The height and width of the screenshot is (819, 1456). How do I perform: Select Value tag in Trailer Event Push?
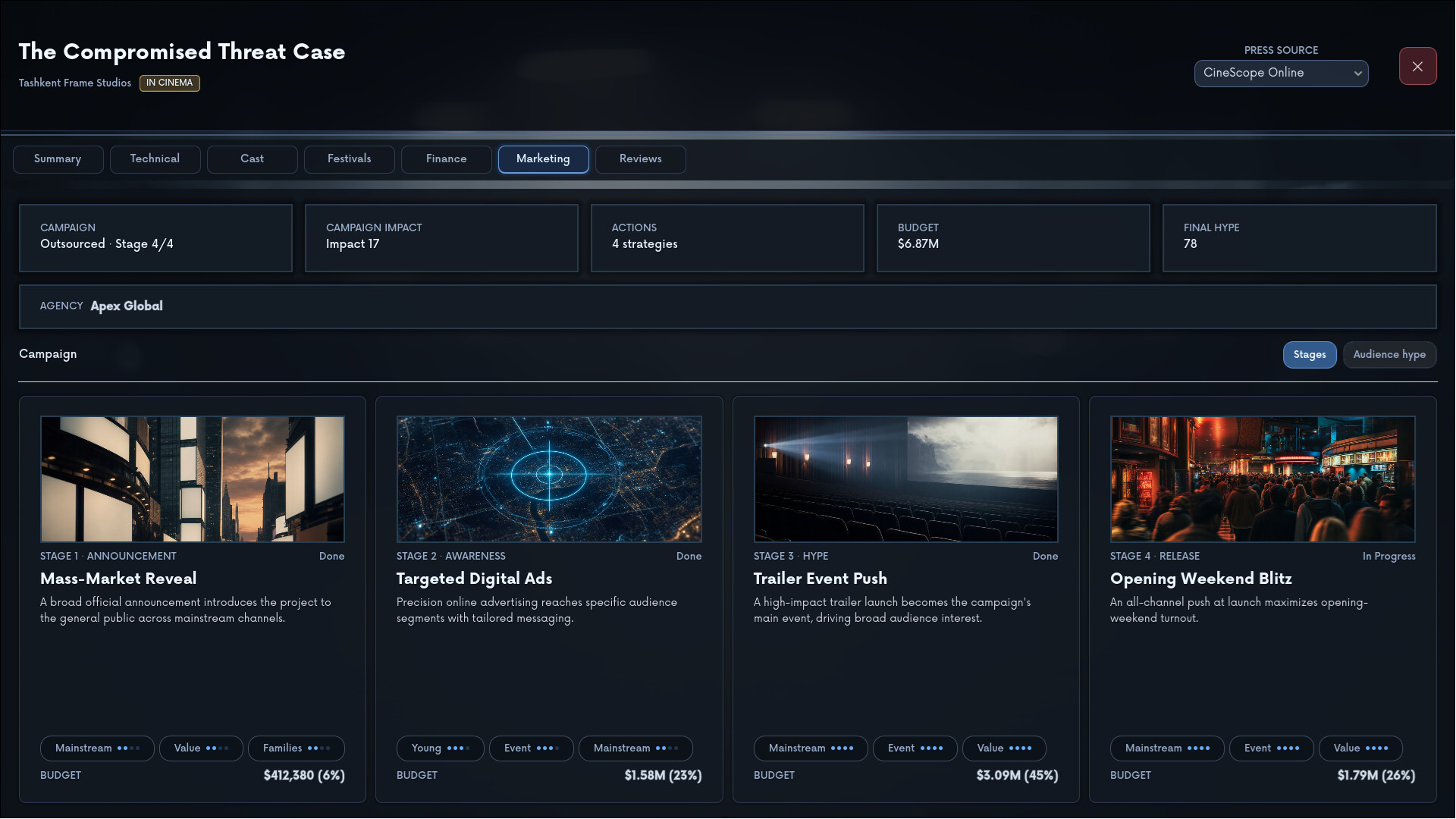(x=1004, y=748)
